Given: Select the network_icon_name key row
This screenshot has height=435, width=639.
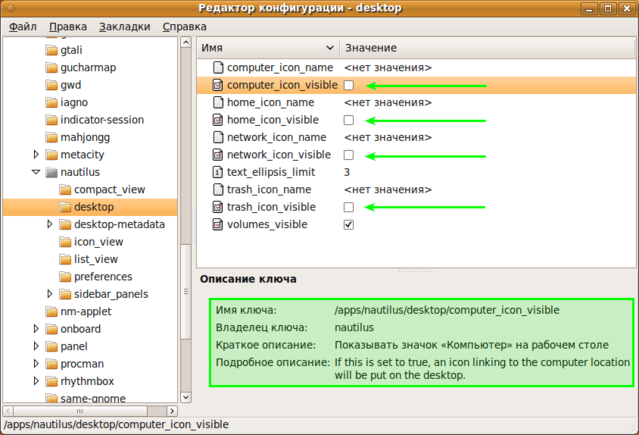Looking at the screenshot, I should pyautogui.click(x=276, y=137).
